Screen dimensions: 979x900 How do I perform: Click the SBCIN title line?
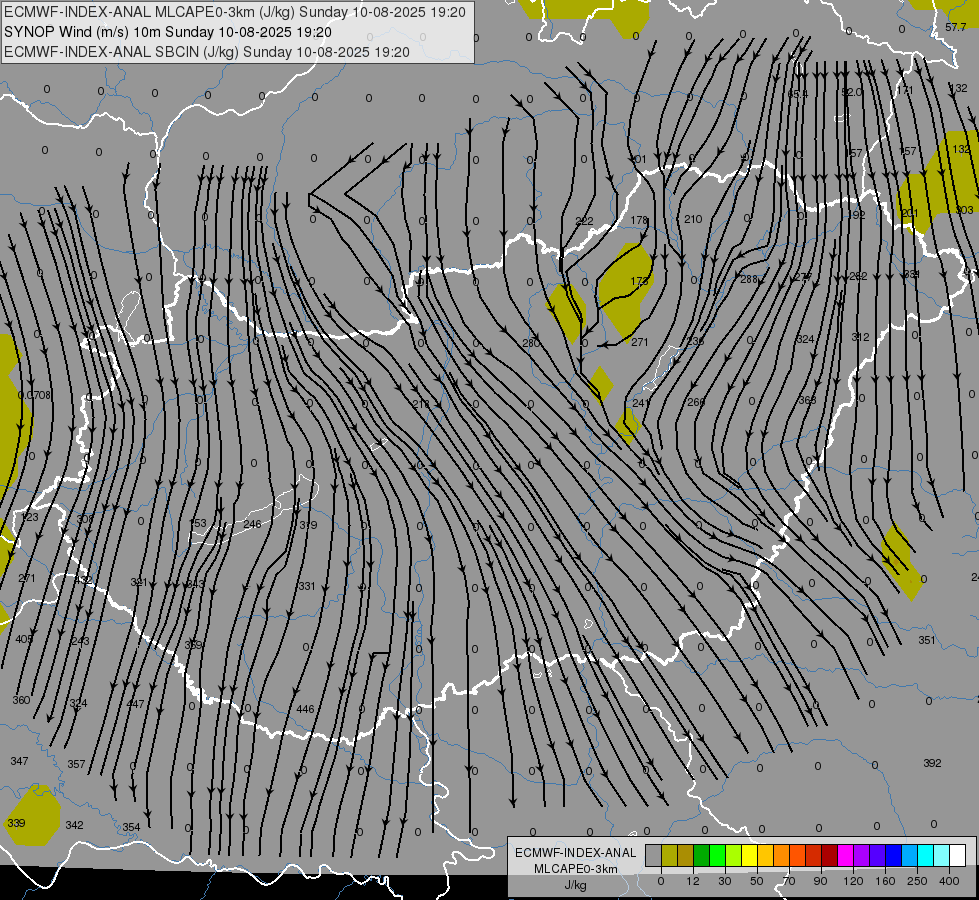point(207,52)
